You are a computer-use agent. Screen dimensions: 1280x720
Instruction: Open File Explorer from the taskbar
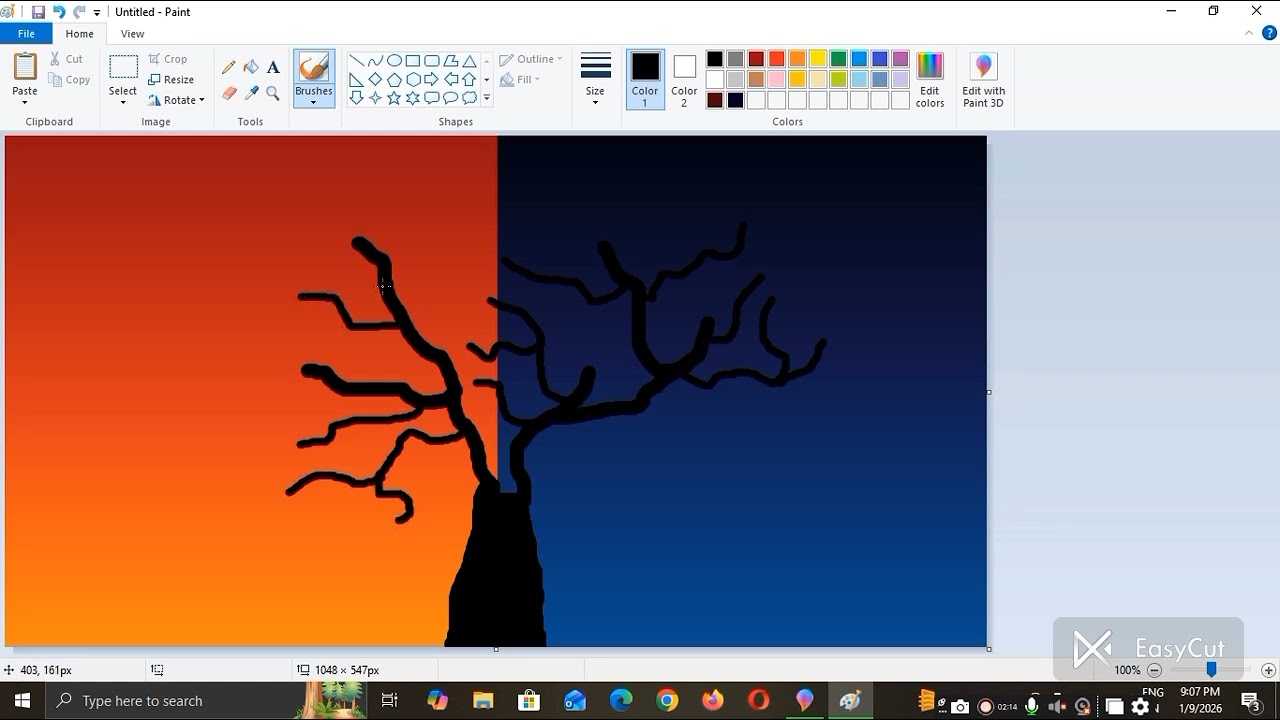pyautogui.click(x=483, y=701)
